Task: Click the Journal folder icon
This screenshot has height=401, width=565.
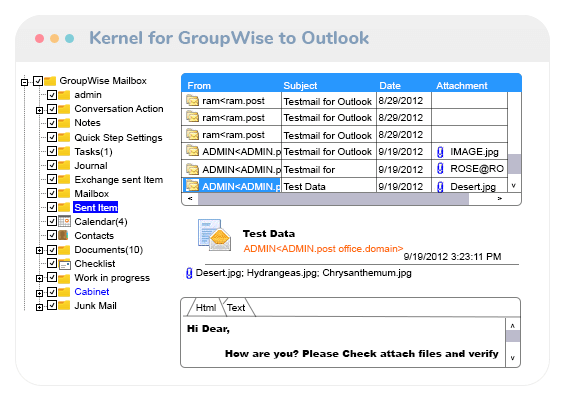Action: point(64,165)
